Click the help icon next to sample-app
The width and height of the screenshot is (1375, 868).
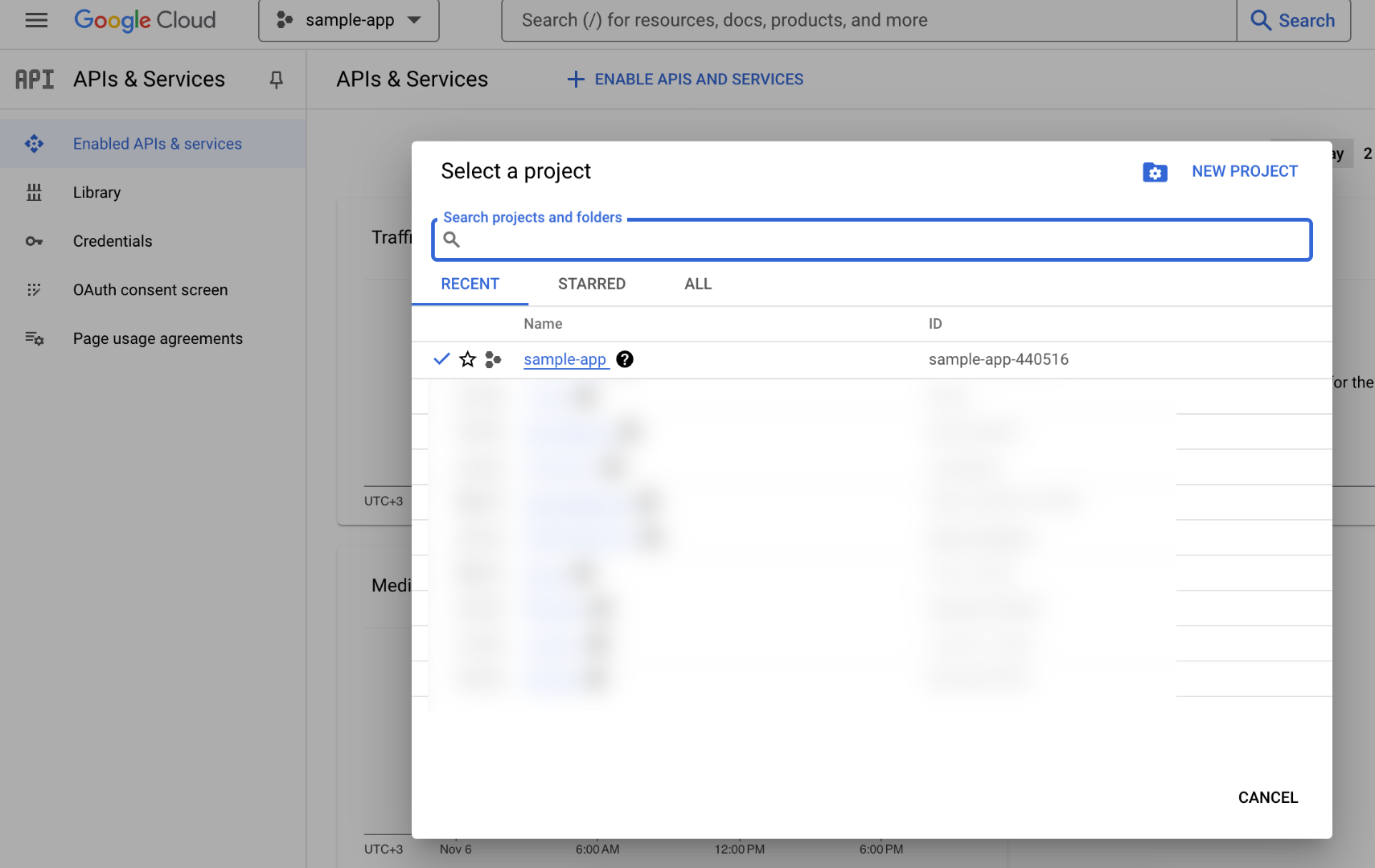[x=625, y=359]
